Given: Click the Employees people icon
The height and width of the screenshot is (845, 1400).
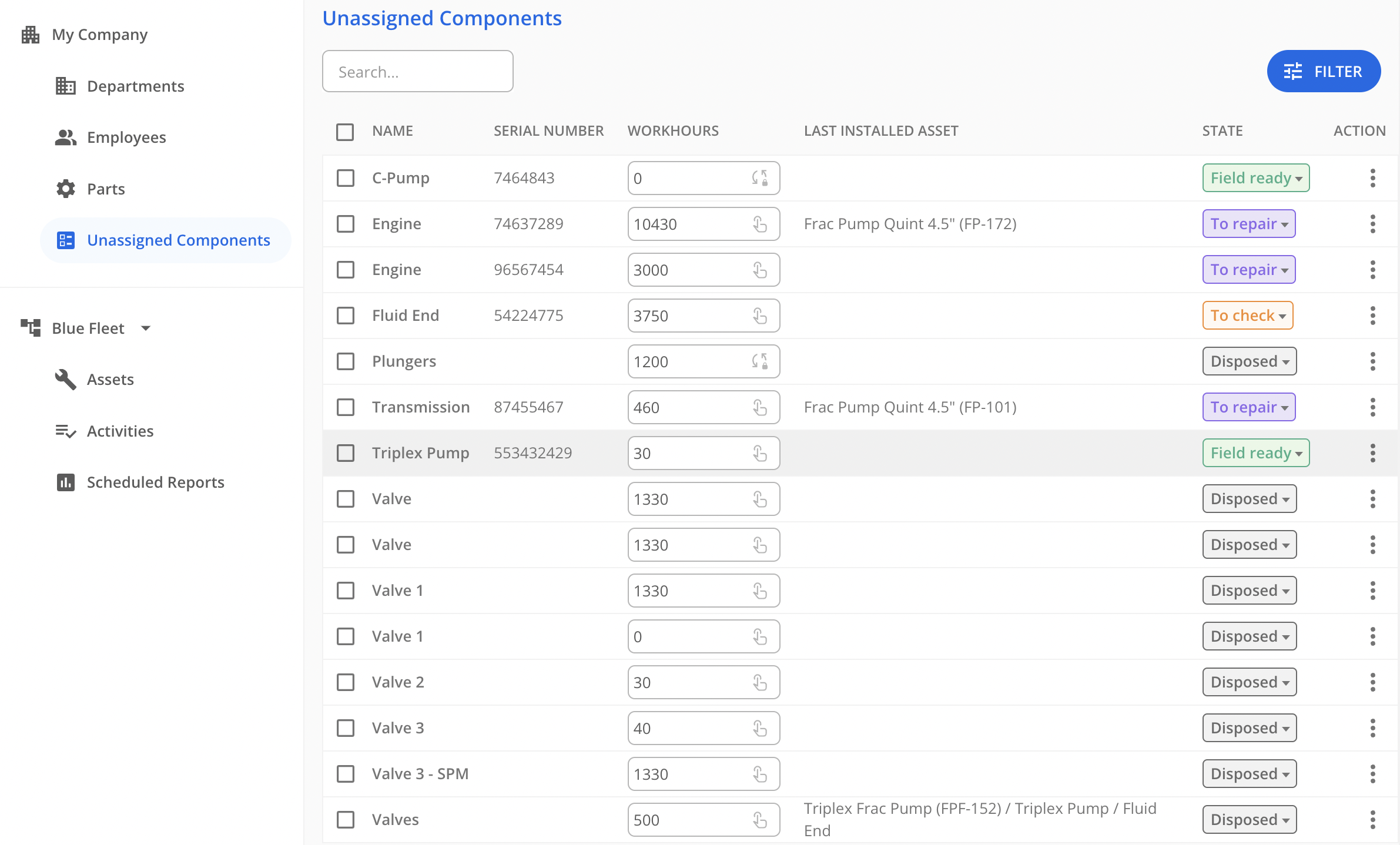Looking at the screenshot, I should tap(65, 138).
